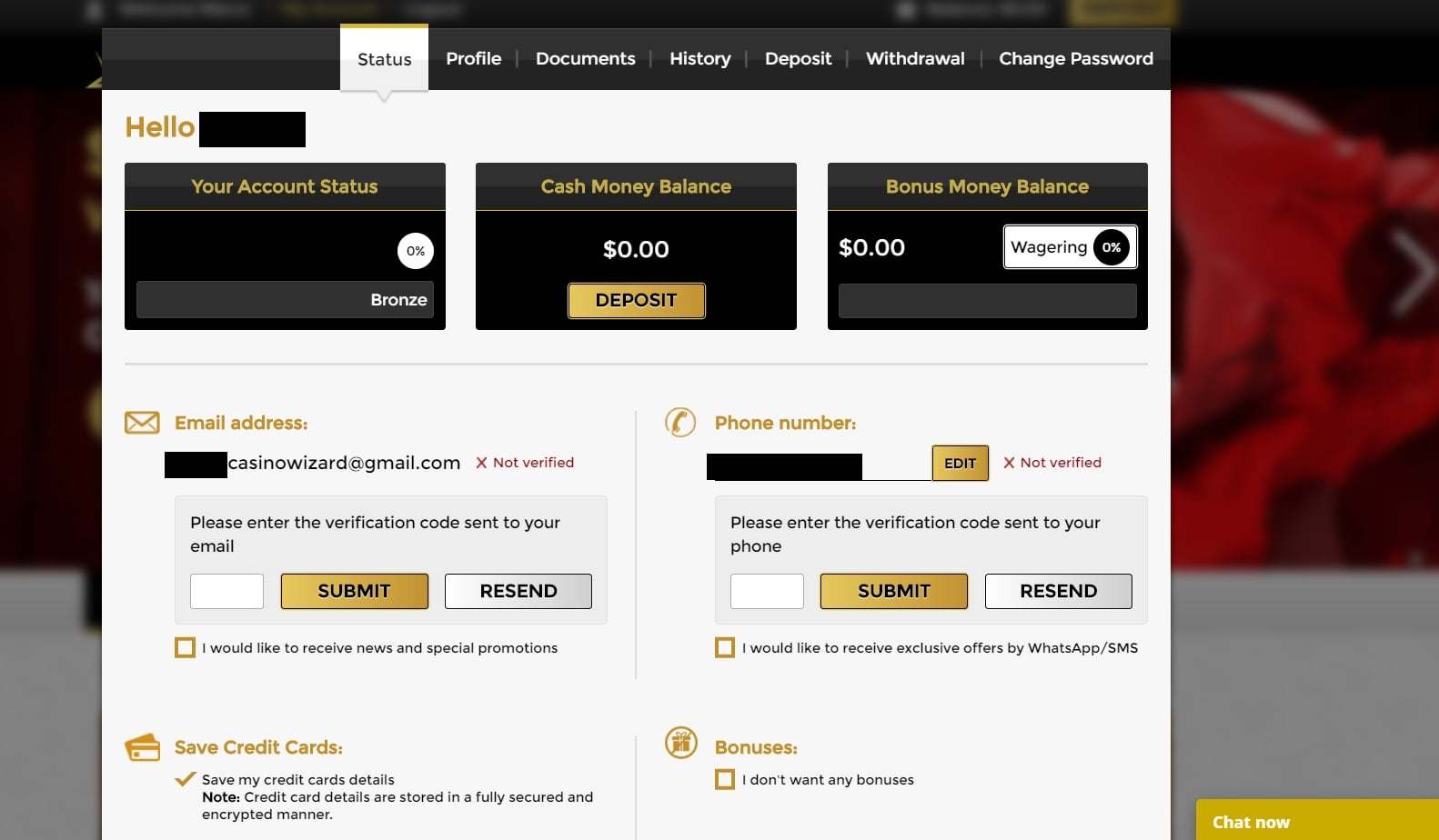Image resolution: width=1439 pixels, height=840 pixels.
Task: Resend the email verification code
Action: coord(518,591)
